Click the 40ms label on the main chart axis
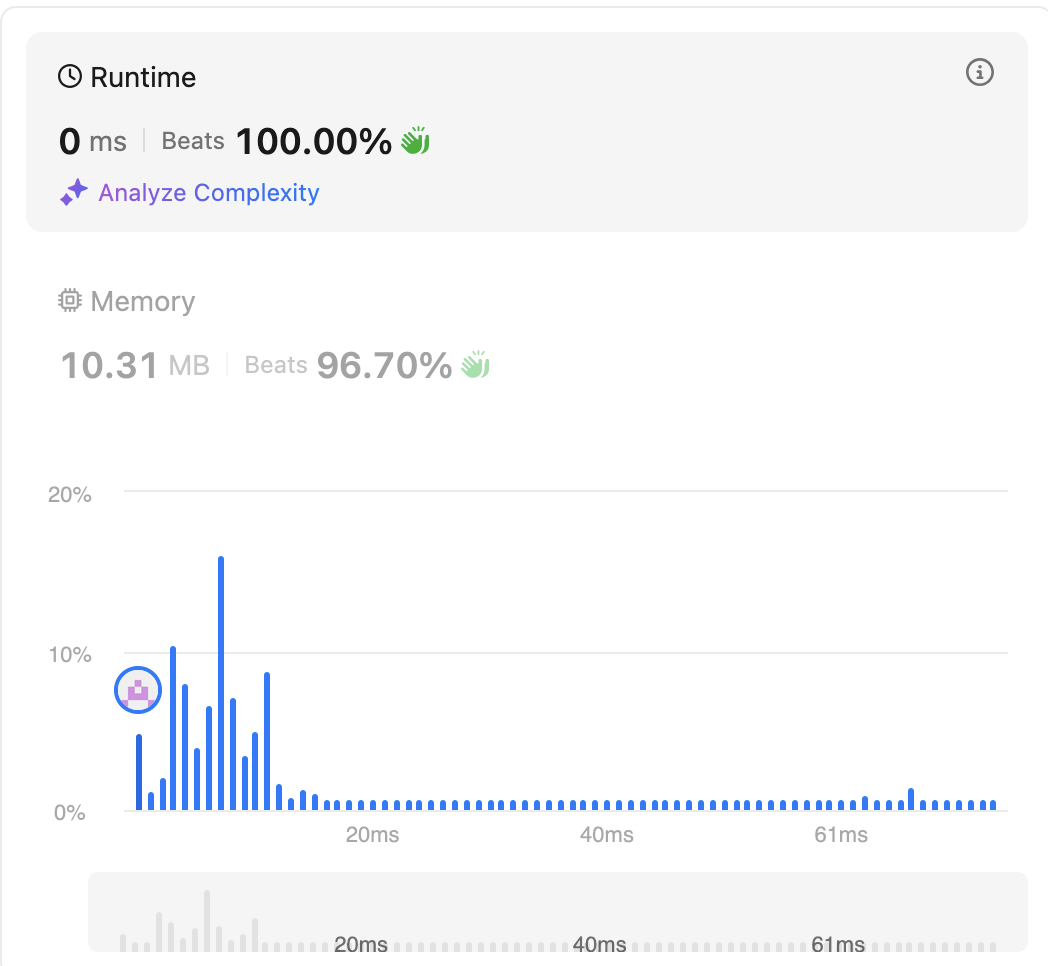 607,835
